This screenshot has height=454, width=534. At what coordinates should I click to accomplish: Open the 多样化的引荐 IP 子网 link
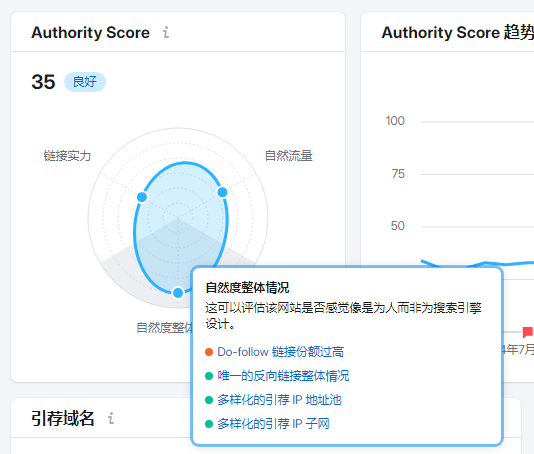click(x=273, y=424)
